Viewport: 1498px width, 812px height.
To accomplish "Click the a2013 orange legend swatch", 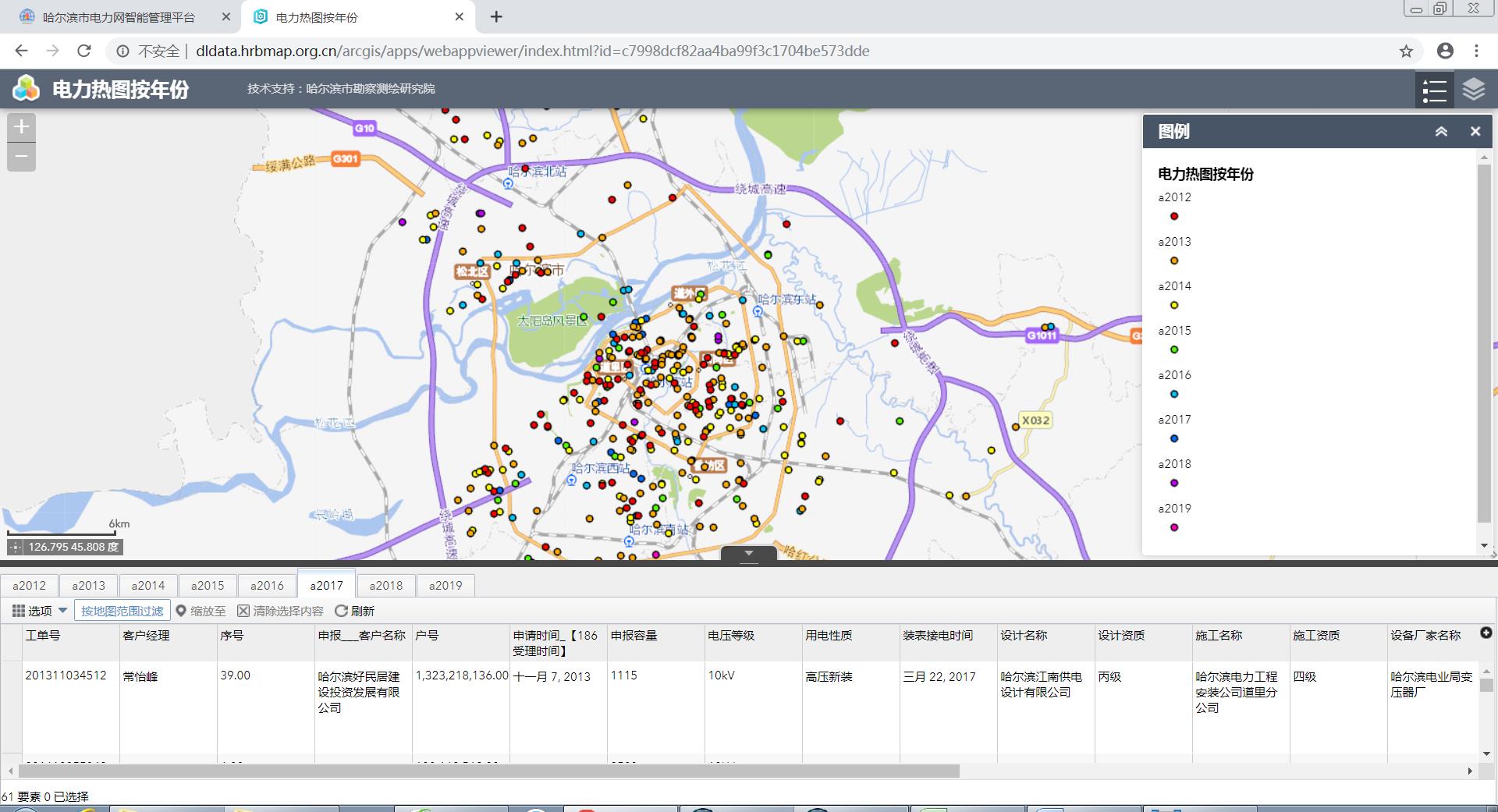I will pos(1173,261).
